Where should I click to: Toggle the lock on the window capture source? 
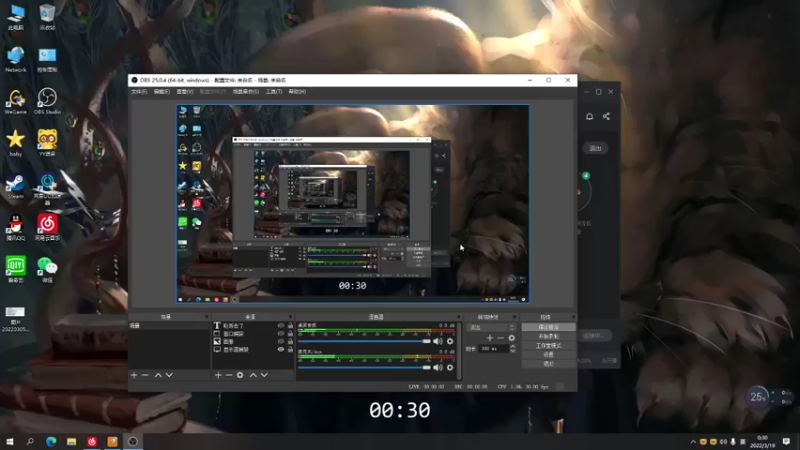point(290,334)
